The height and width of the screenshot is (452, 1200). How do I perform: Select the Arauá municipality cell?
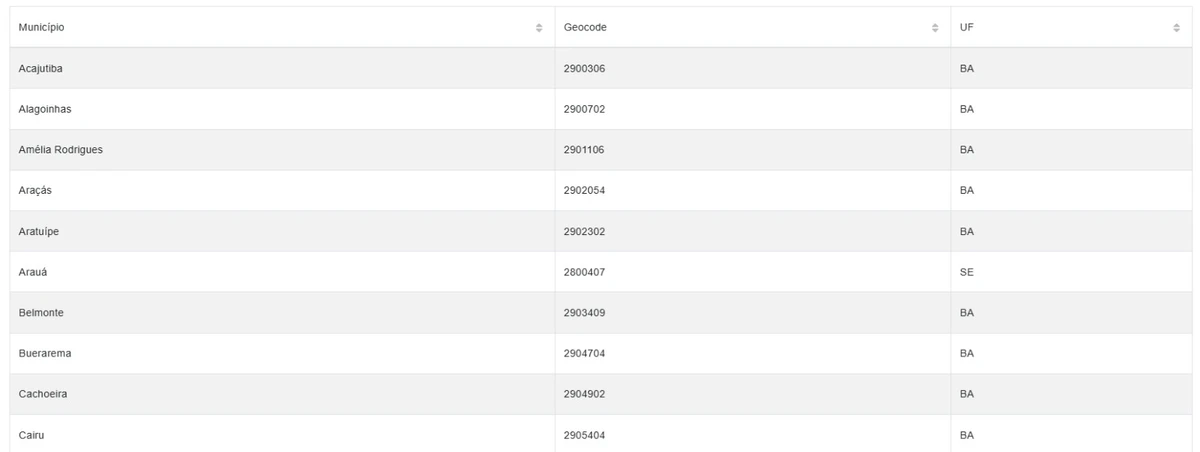click(x=282, y=272)
